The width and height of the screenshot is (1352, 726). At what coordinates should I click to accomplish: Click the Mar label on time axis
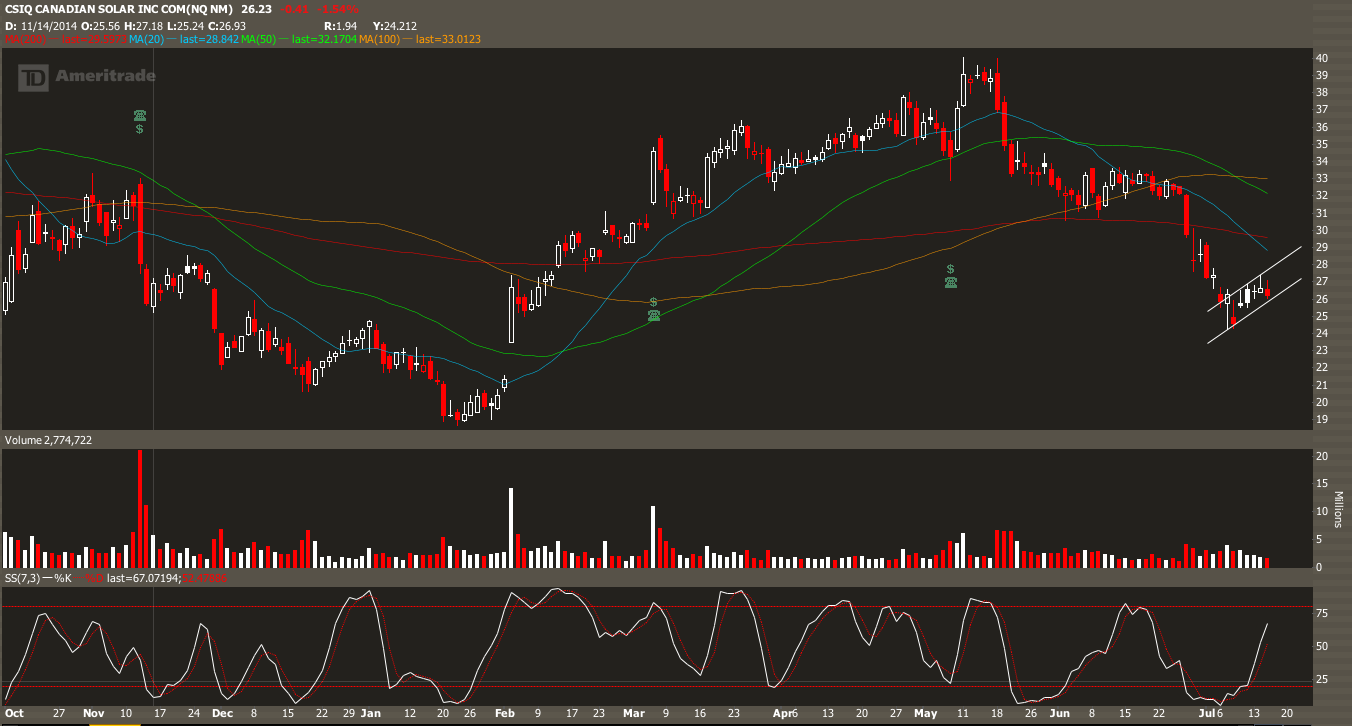coord(634,715)
